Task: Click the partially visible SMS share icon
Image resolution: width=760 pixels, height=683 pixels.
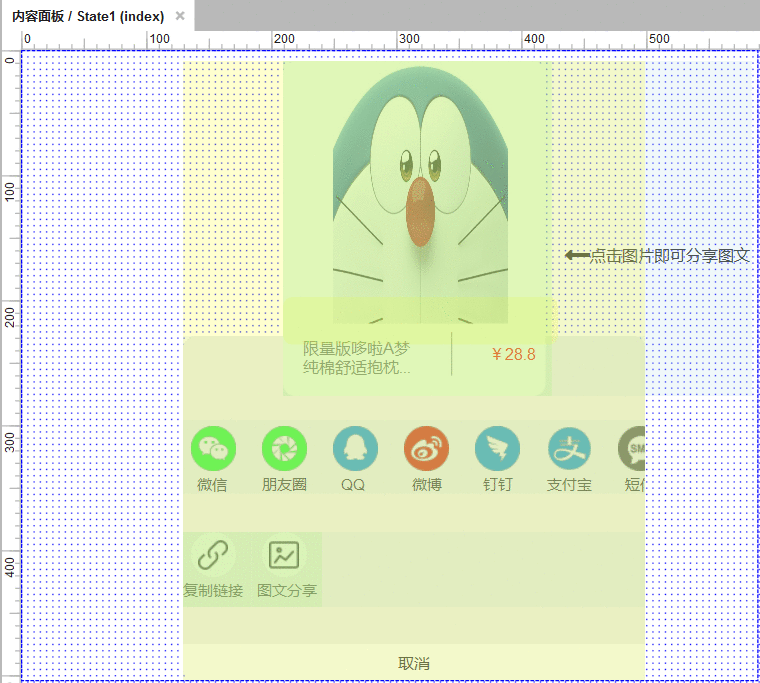Action: pos(632,448)
